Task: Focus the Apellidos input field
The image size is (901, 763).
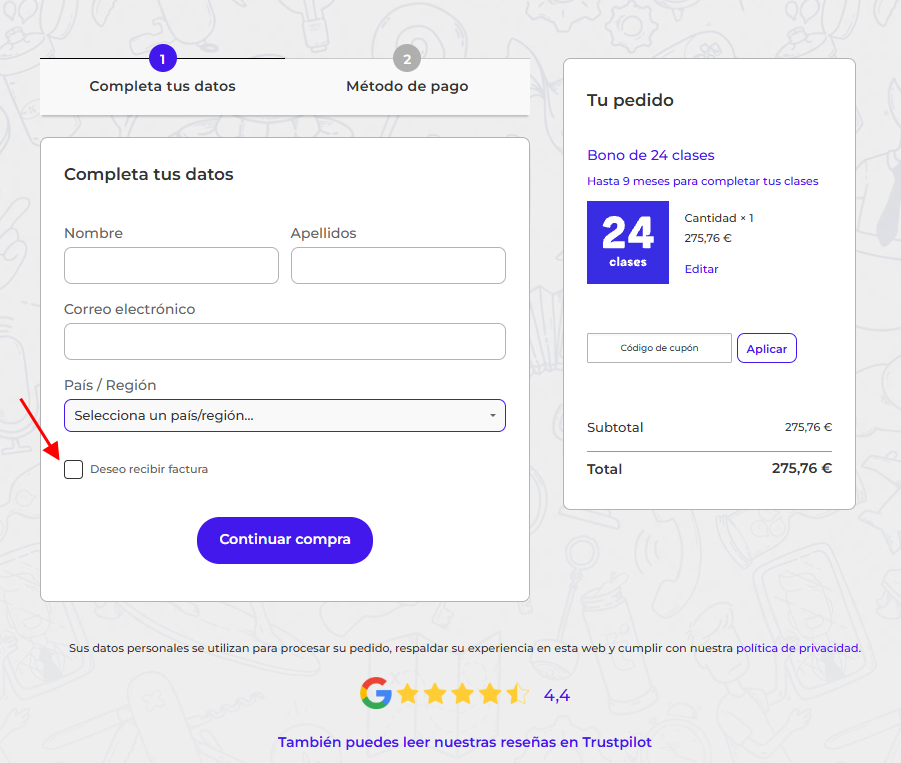Action: (398, 266)
